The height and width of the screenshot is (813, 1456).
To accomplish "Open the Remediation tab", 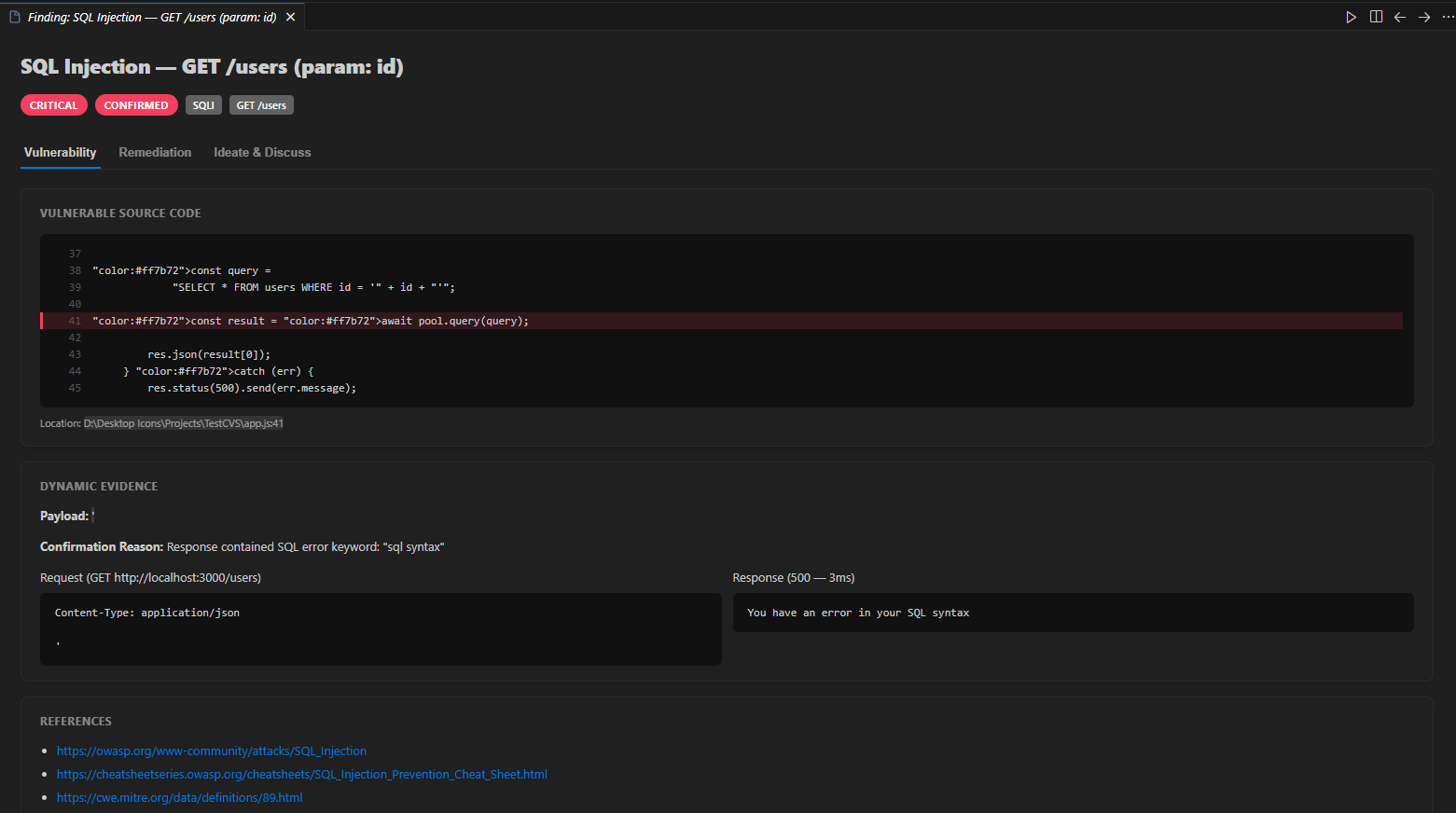I will 155,152.
